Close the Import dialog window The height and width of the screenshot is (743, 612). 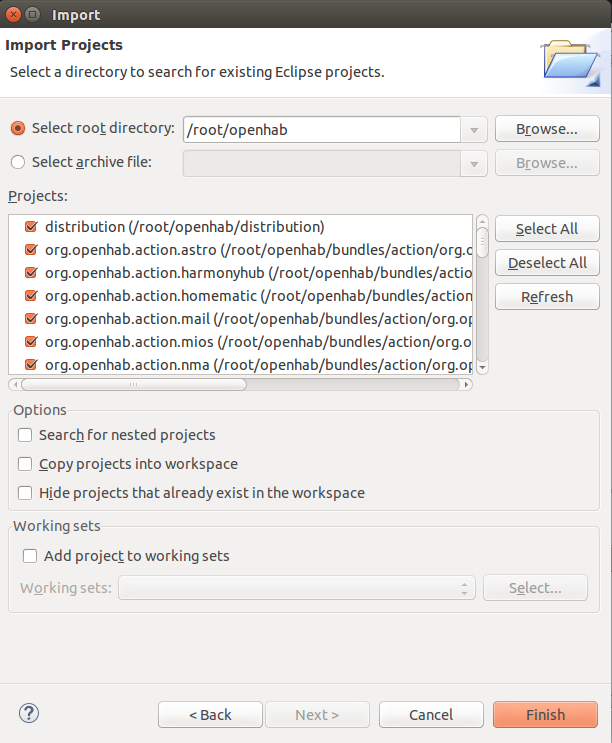pos(14,15)
